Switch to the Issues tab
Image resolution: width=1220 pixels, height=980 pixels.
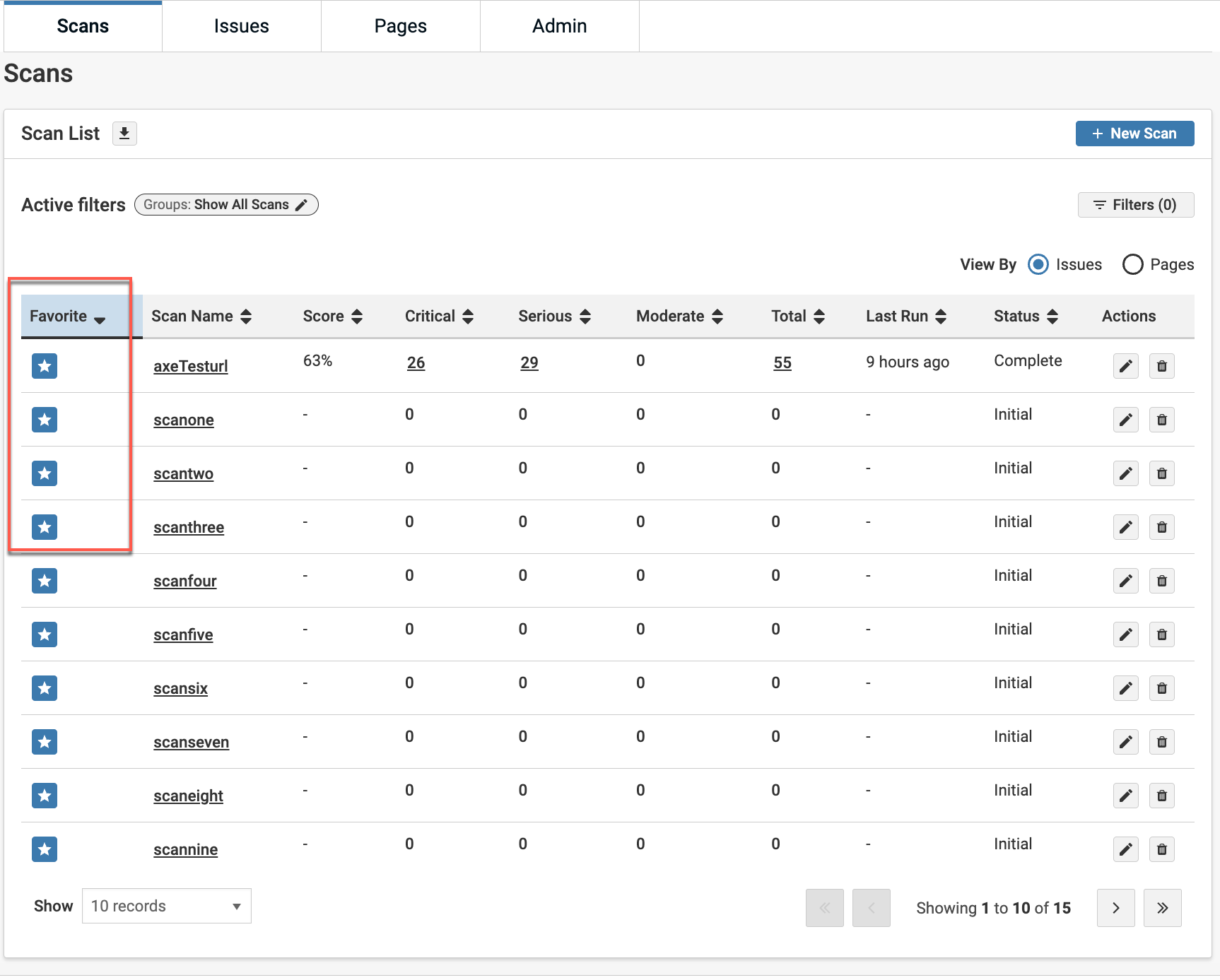[242, 26]
